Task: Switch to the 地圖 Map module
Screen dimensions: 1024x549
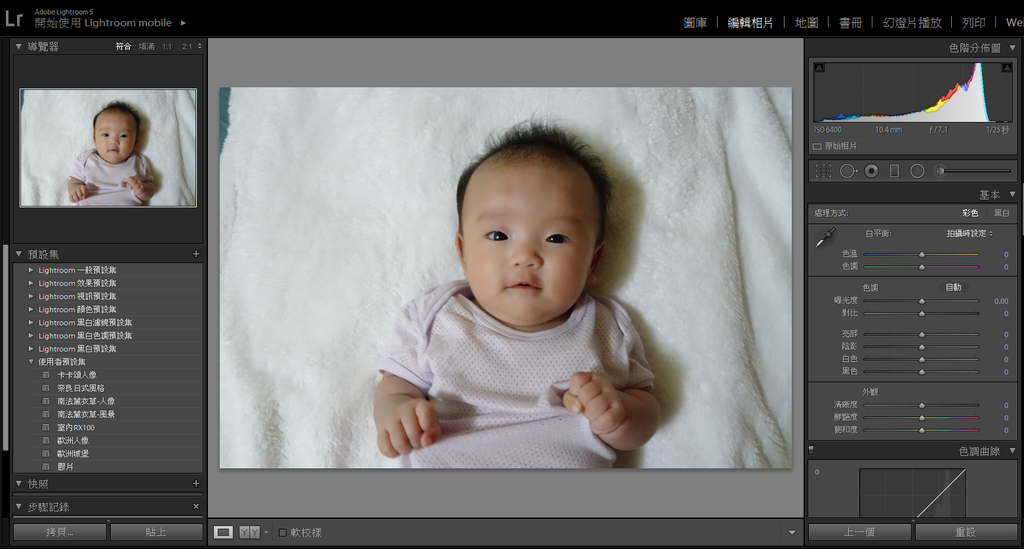Action: click(x=807, y=23)
